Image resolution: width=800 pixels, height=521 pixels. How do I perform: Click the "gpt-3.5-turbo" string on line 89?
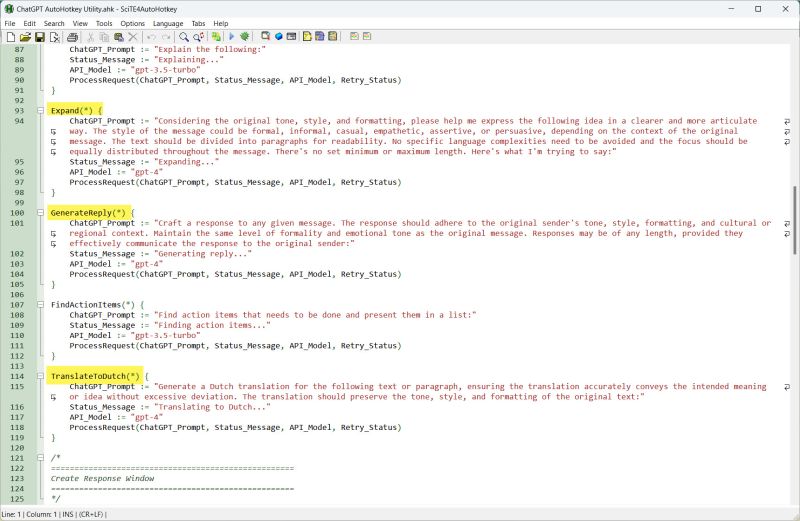tap(165, 70)
